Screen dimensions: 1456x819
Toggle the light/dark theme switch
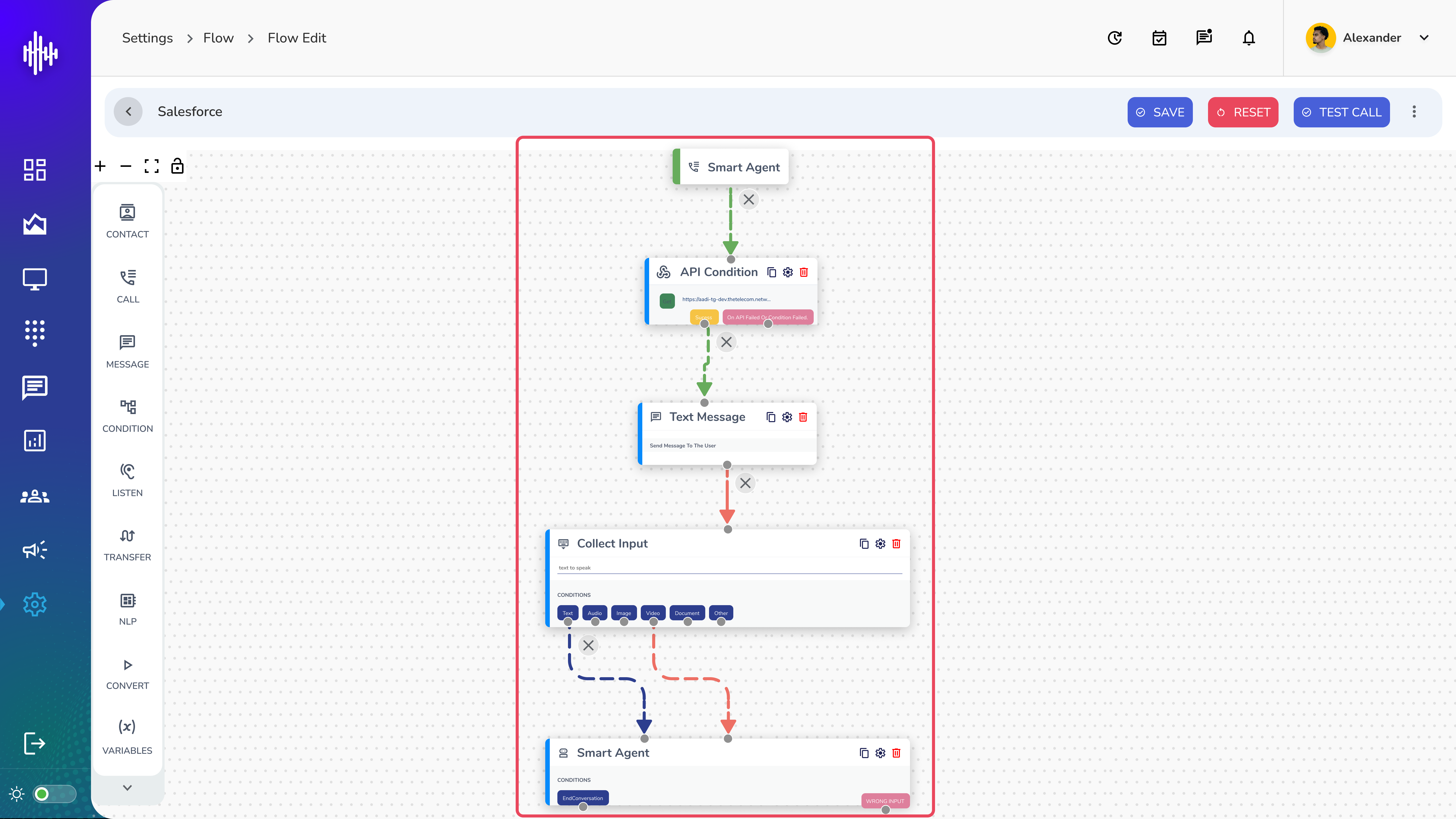pos(54,794)
